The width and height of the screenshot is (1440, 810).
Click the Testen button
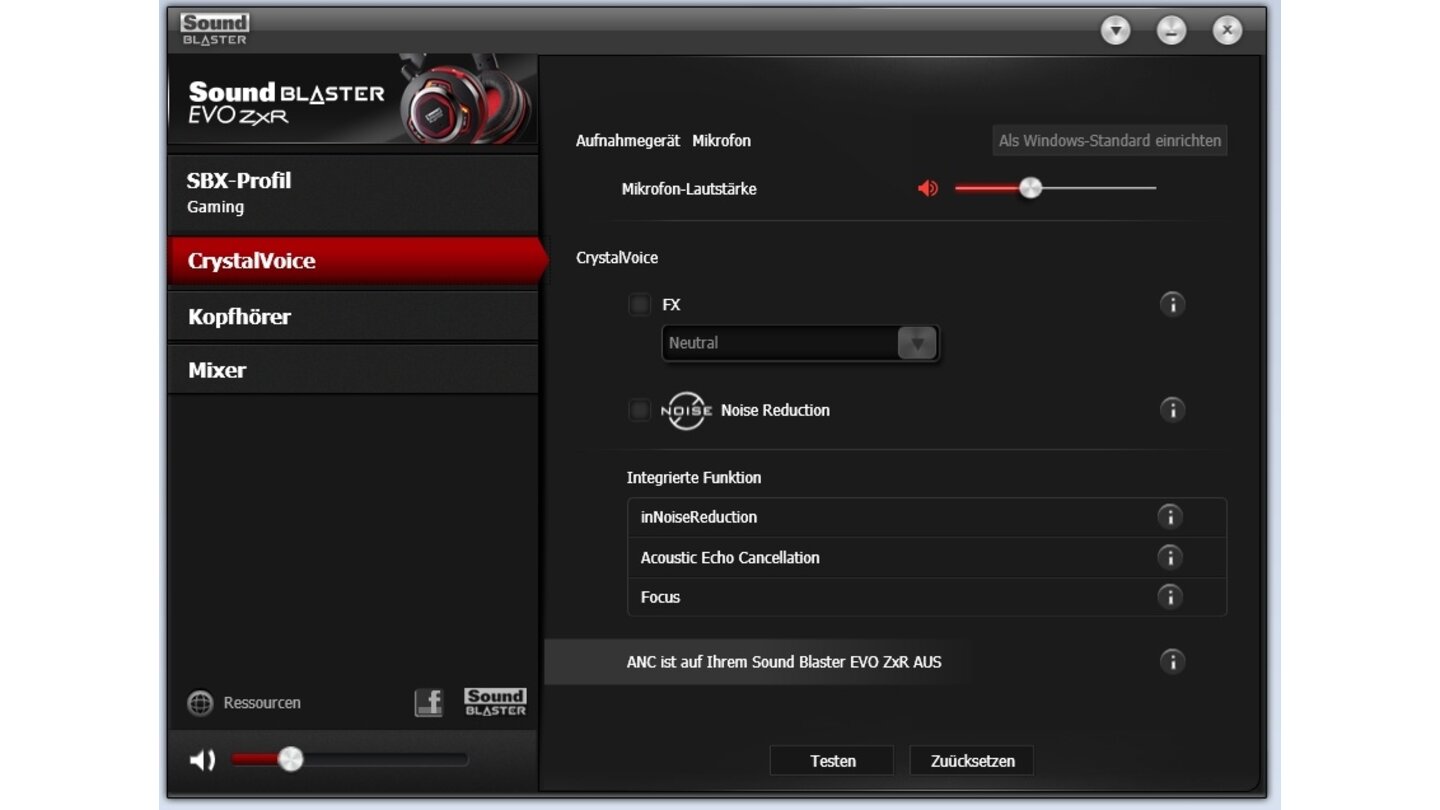point(832,761)
